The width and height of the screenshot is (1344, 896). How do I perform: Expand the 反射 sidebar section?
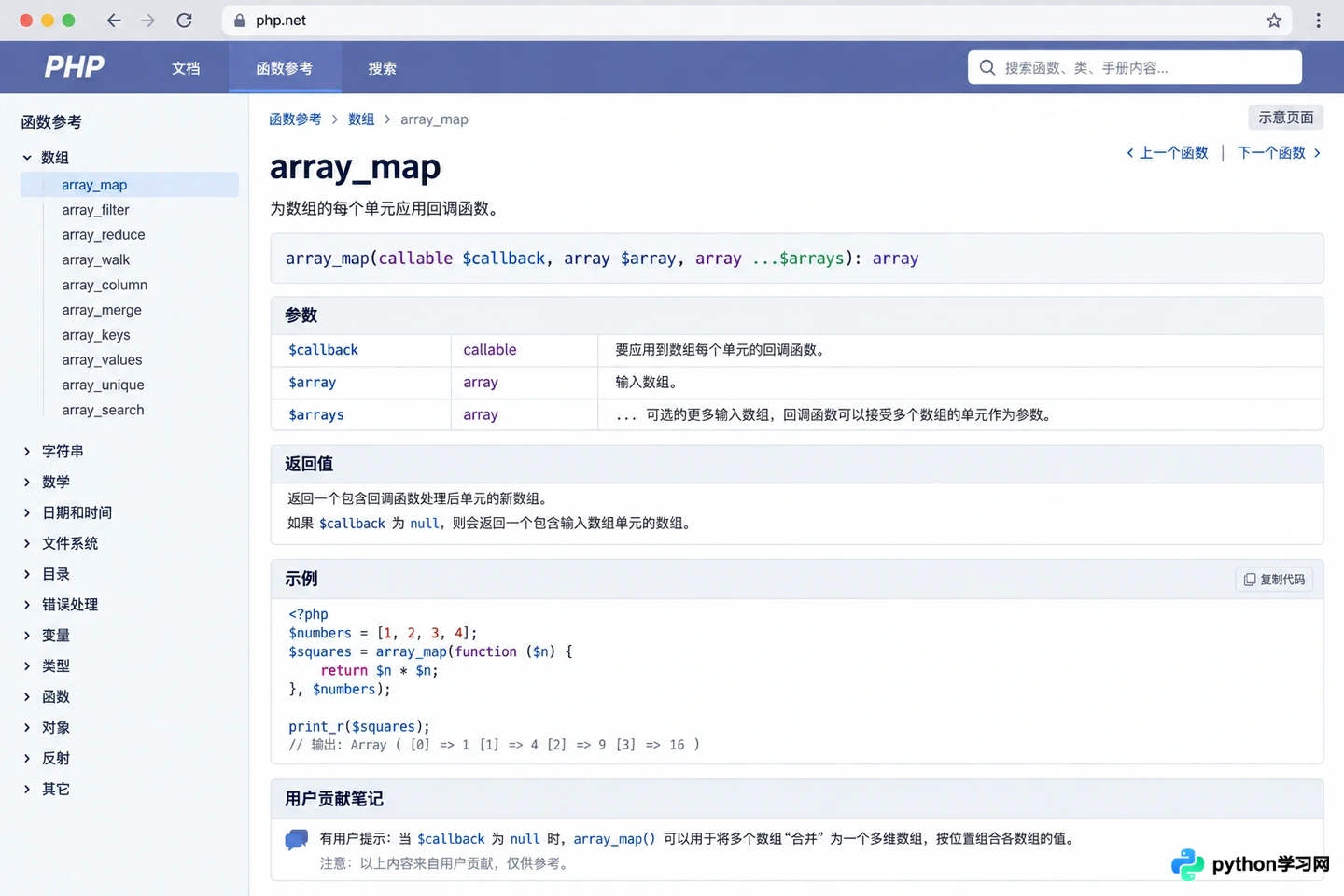click(47, 759)
